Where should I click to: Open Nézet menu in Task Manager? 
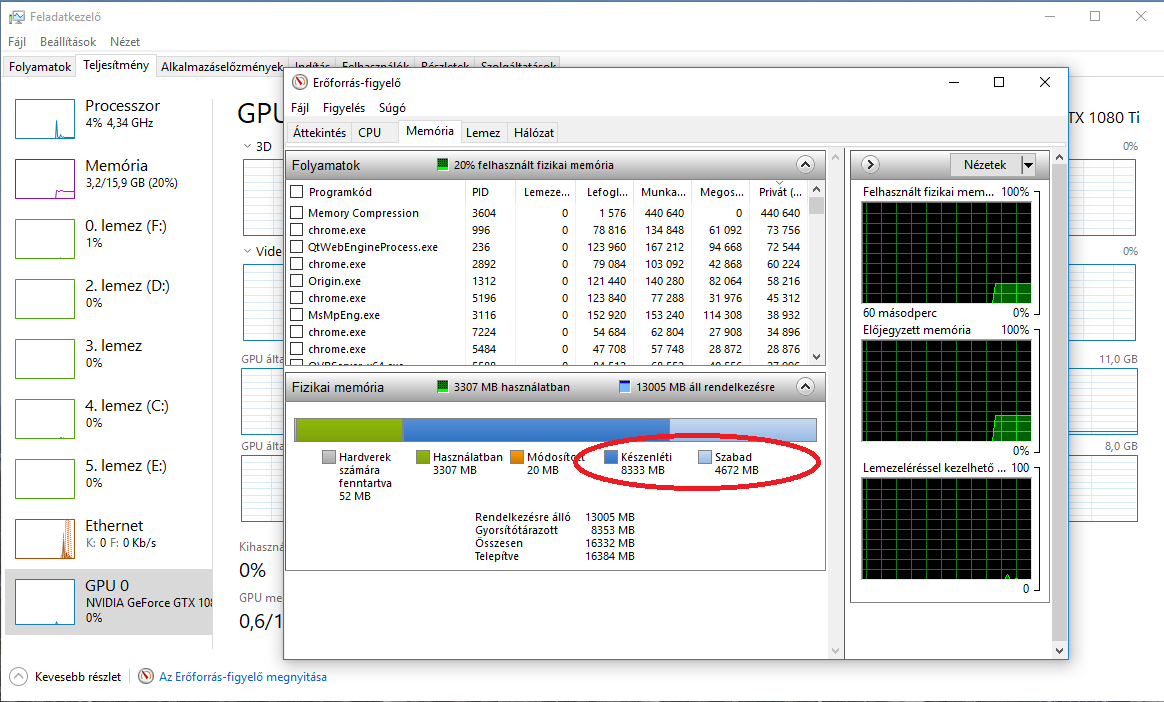125,42
